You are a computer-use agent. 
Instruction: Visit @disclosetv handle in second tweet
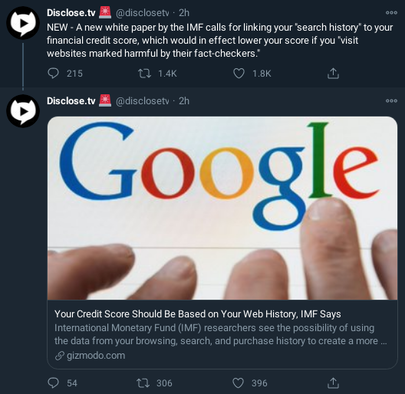[x=142, y=101]
